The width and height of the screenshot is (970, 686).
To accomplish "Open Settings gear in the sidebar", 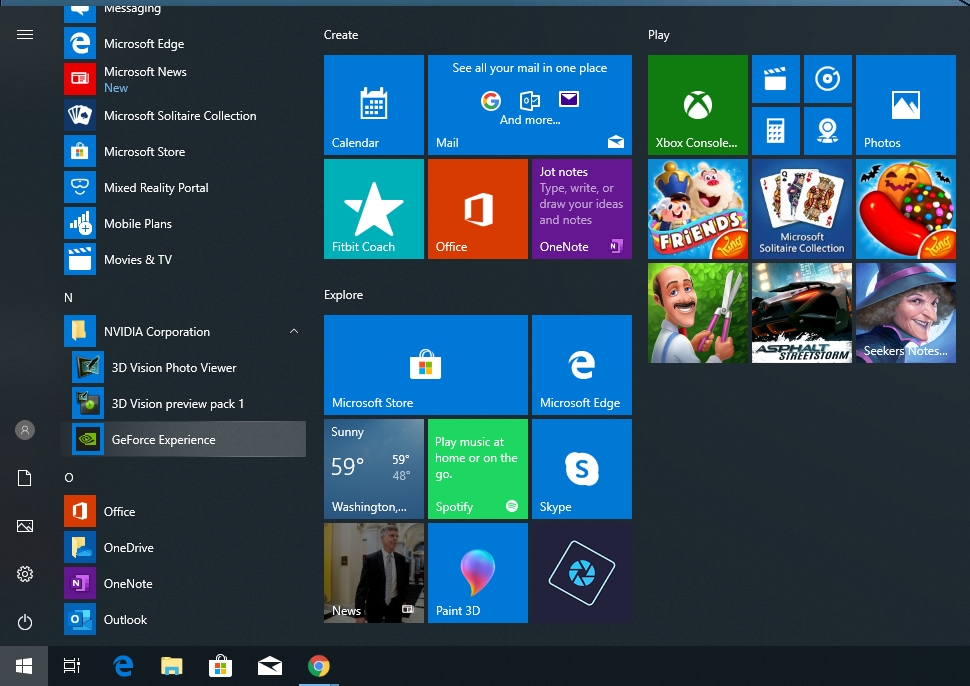I will pos(25,574).
